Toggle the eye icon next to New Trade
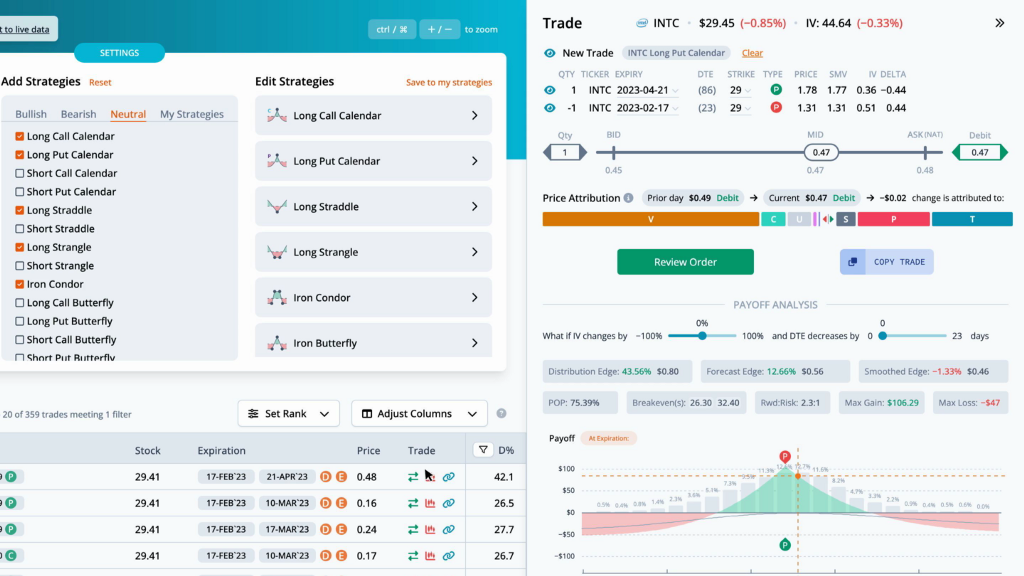The width and height of the screenshot is (1024, 576). 550,53
